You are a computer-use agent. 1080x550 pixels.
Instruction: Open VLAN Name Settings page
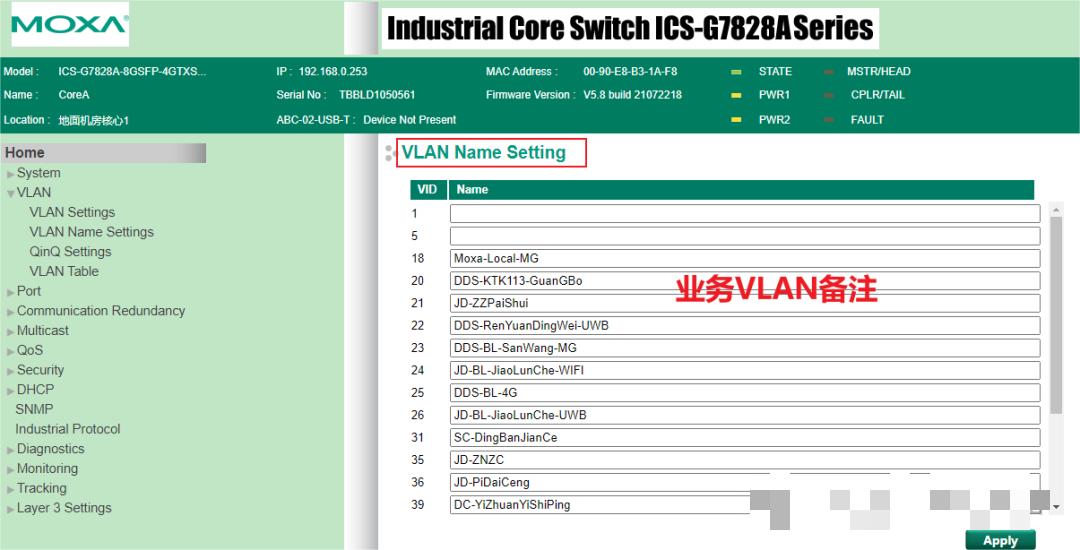point(92,232)
